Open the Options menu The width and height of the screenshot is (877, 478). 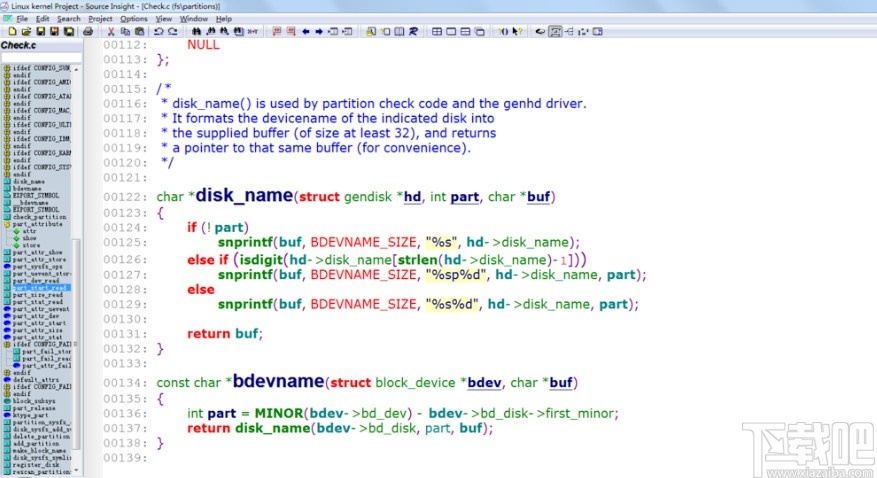(x=134, y=18)
